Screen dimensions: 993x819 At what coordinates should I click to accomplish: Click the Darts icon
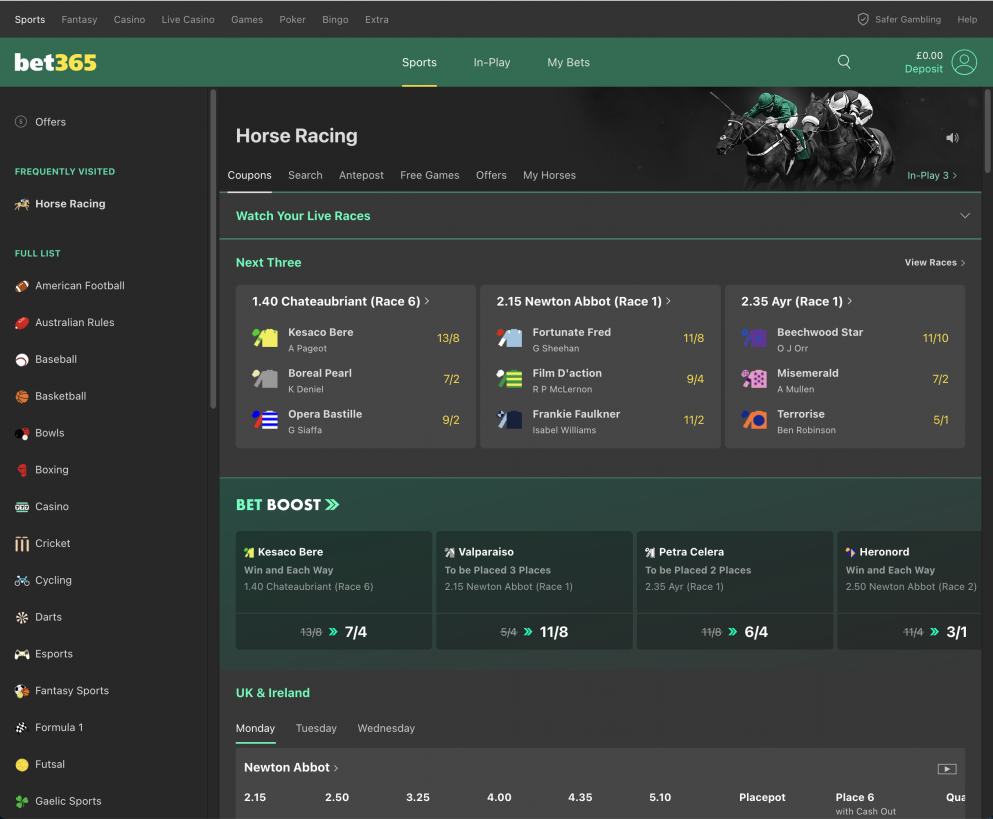[x=22, y=617]
